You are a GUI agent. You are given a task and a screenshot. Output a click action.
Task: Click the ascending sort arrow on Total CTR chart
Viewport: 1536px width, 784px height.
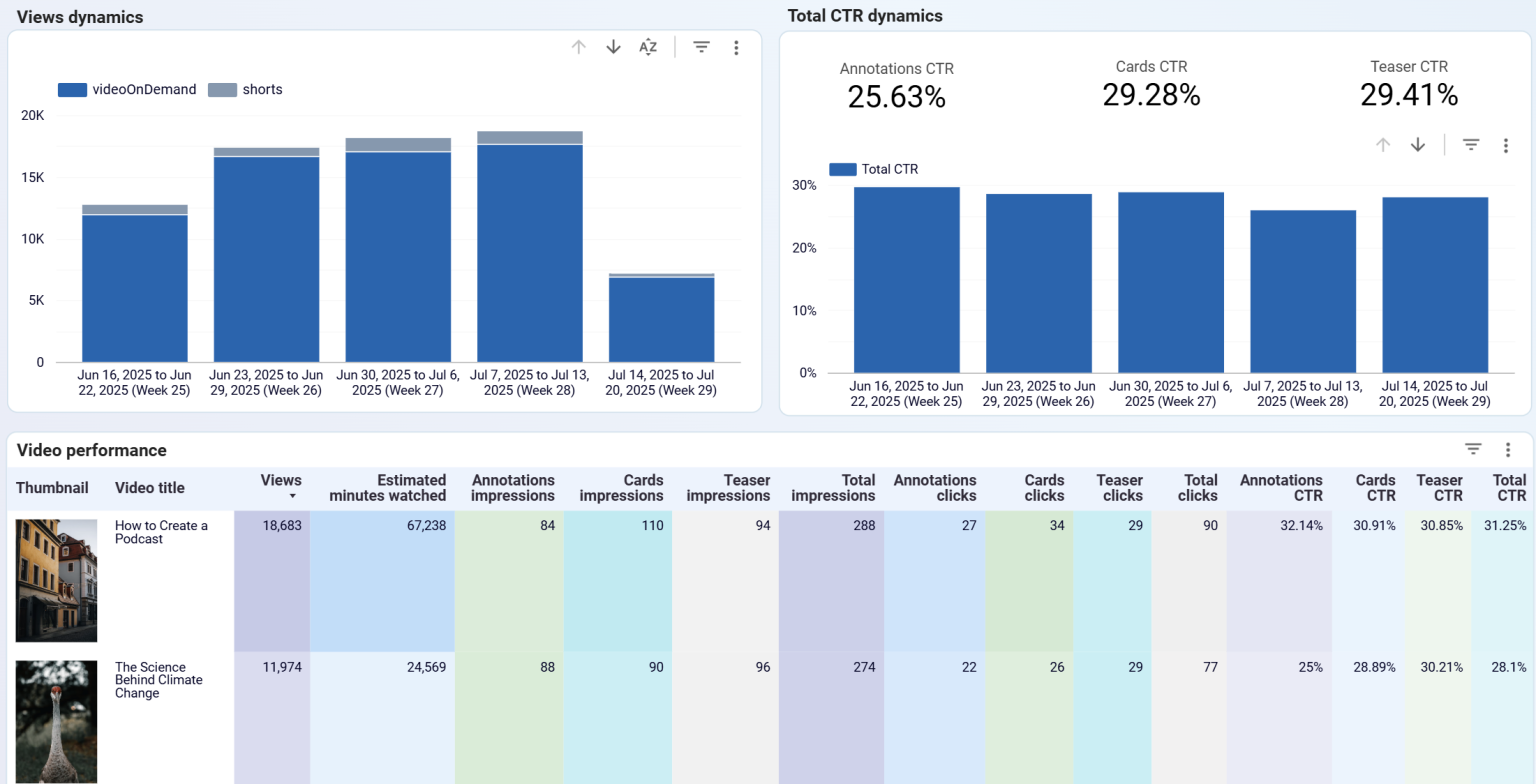1383,144
